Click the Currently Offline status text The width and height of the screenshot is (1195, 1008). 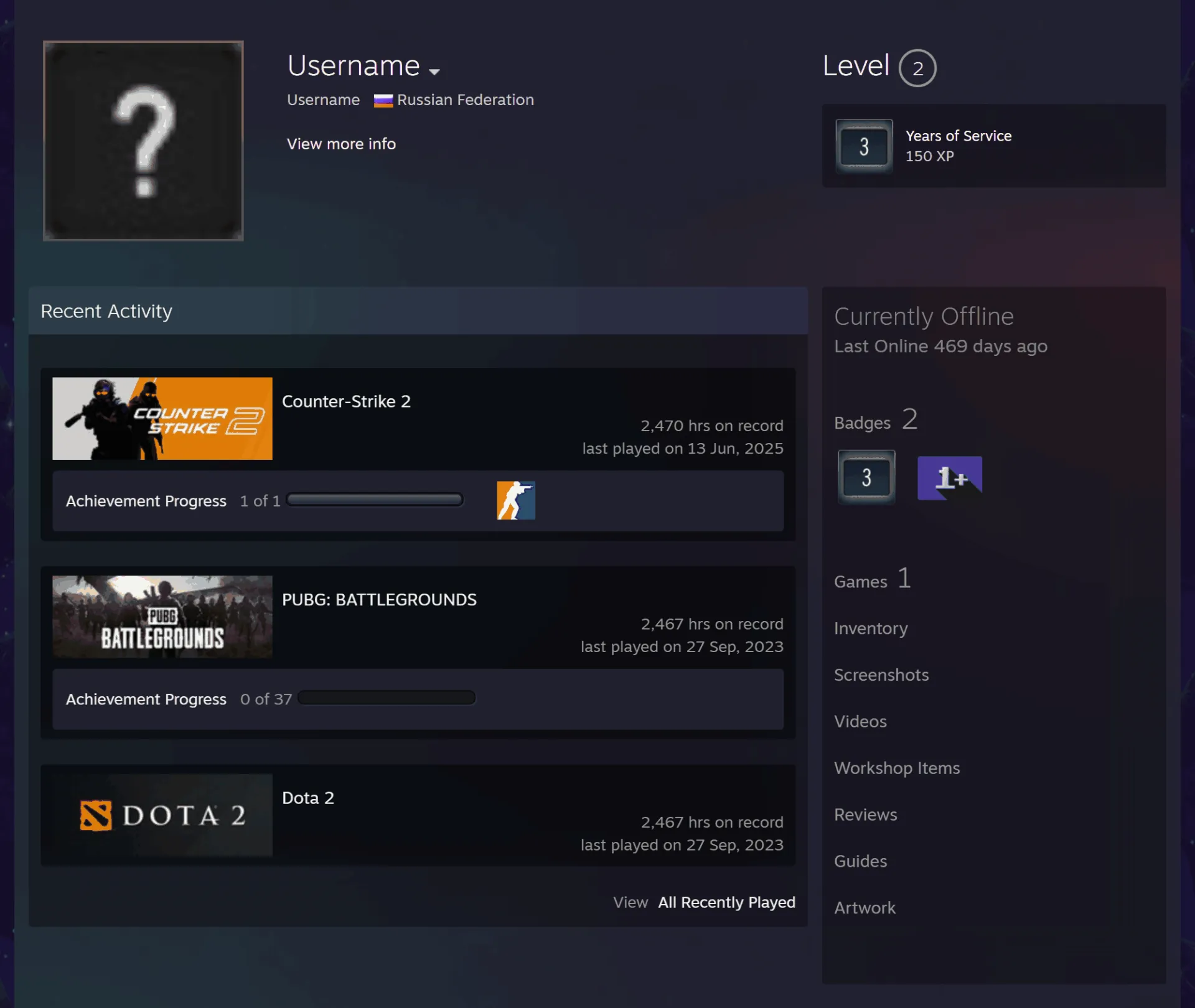(x=924, y=316)
